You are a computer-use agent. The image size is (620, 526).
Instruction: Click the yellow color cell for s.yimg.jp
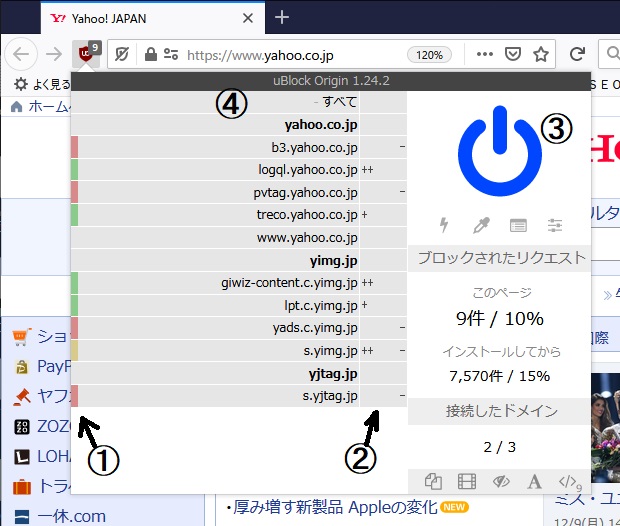[x=74, y=351]
